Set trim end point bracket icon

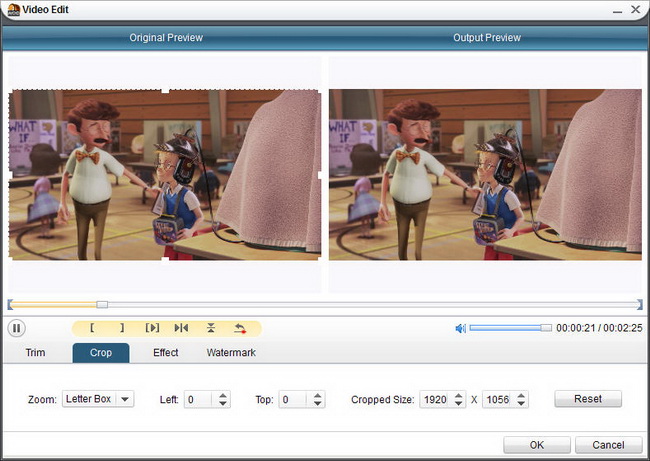coord(122,328)
